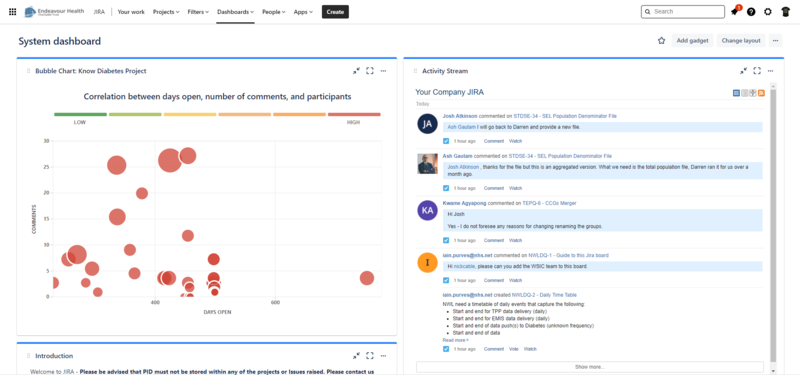The image size is (800, 375).
Task: Open Activity Stream gadget more options
Action: [770, 71]
